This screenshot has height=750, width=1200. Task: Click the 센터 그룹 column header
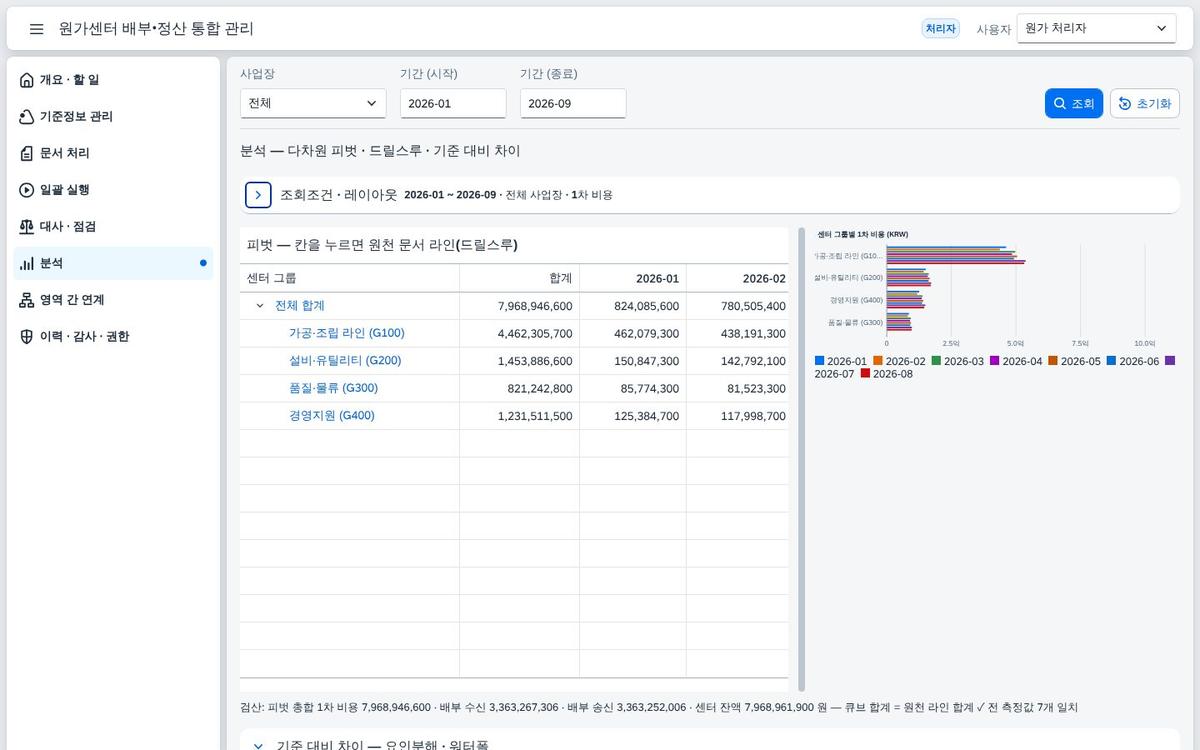click(350, 278)
